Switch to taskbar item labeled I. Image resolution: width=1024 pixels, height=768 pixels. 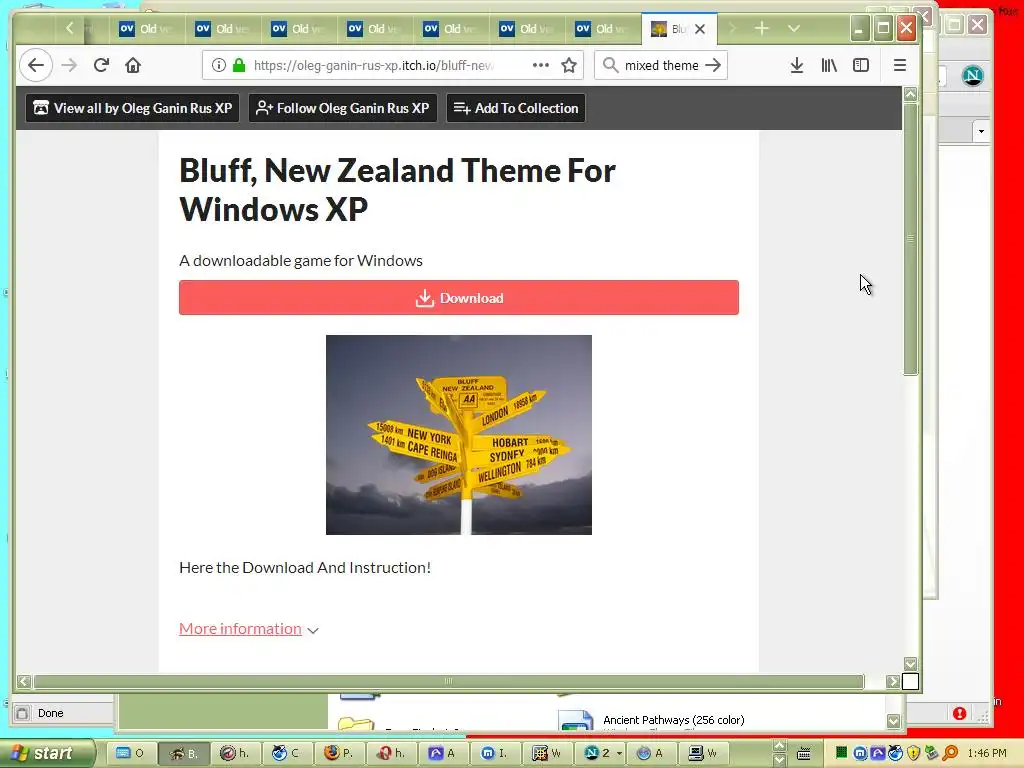pyautogui.click(x=494, y=753)
